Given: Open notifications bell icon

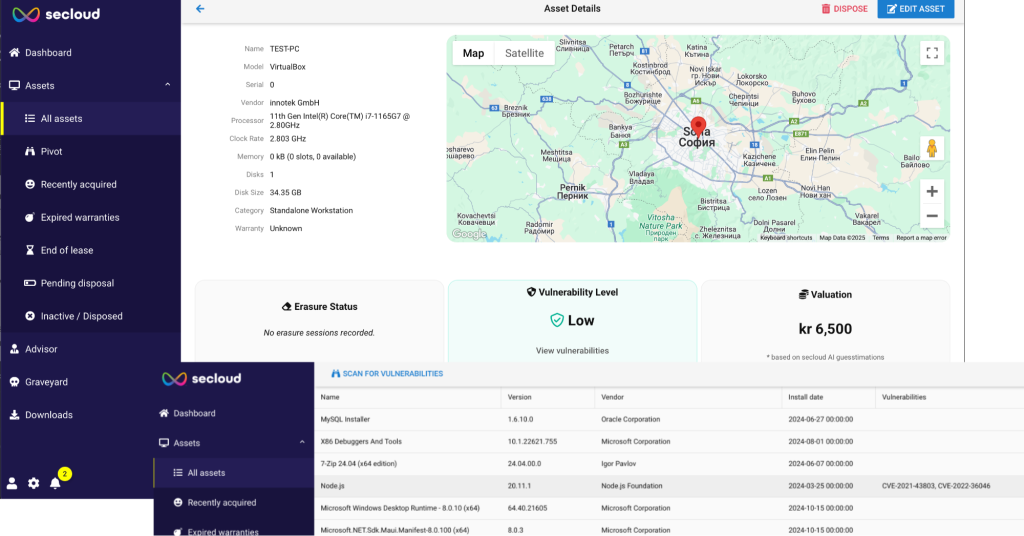Looking at the screenshot, I should [x=56, y=483].
